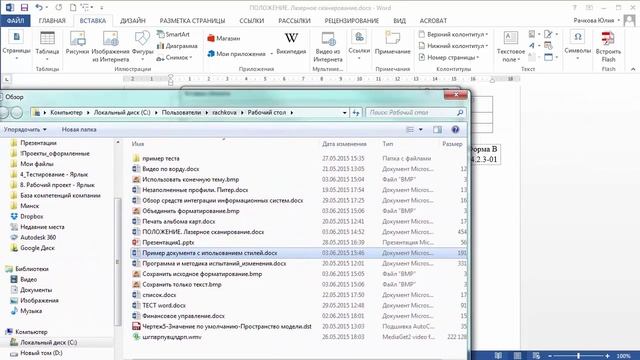This screenshot has width=640, height=360.
Task: Select the пример теста folder
Action: point(161,158)
